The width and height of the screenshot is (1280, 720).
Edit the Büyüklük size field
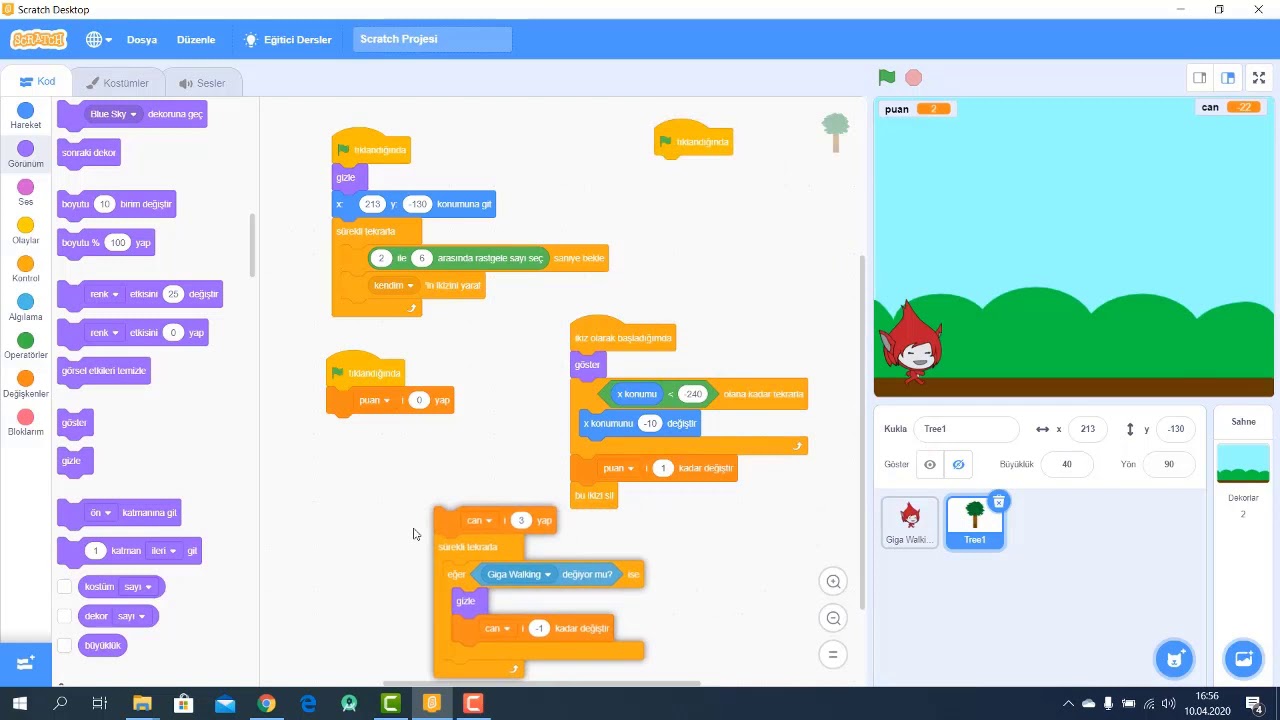pyautogui.click(x=1066, y=464)
